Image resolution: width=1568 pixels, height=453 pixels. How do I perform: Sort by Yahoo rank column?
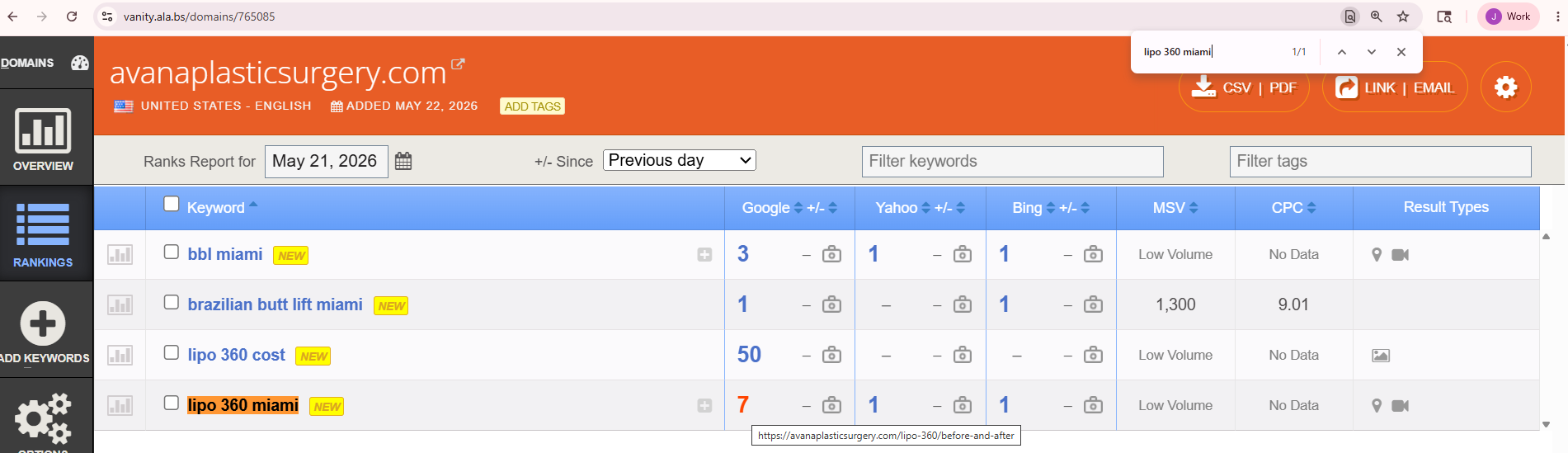pyautogui.click(x=902, y=208)
